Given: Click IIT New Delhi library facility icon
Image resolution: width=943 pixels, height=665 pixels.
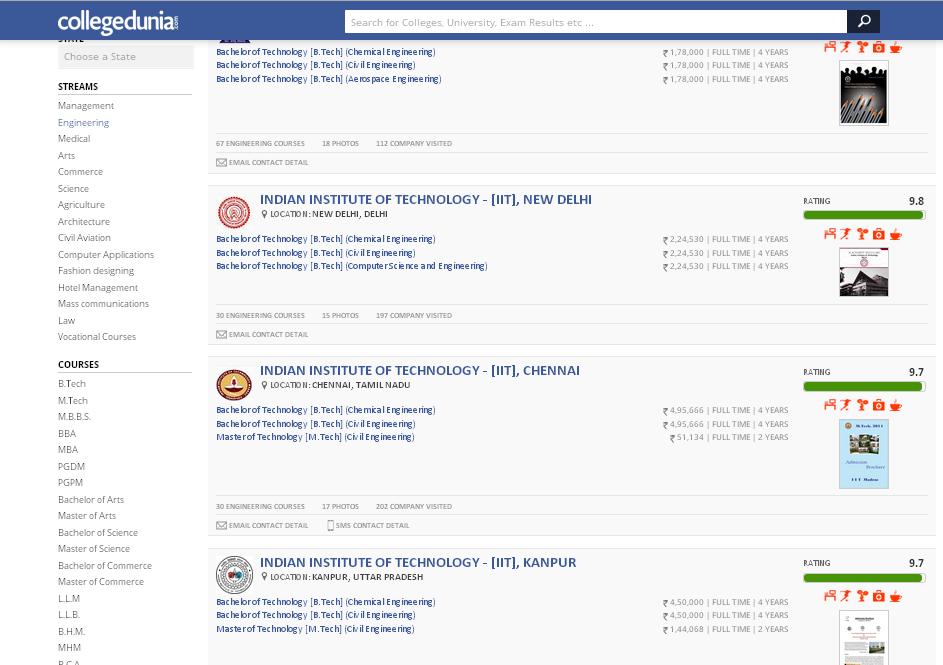Looking at the screenshot, I should tap(830, 234).
